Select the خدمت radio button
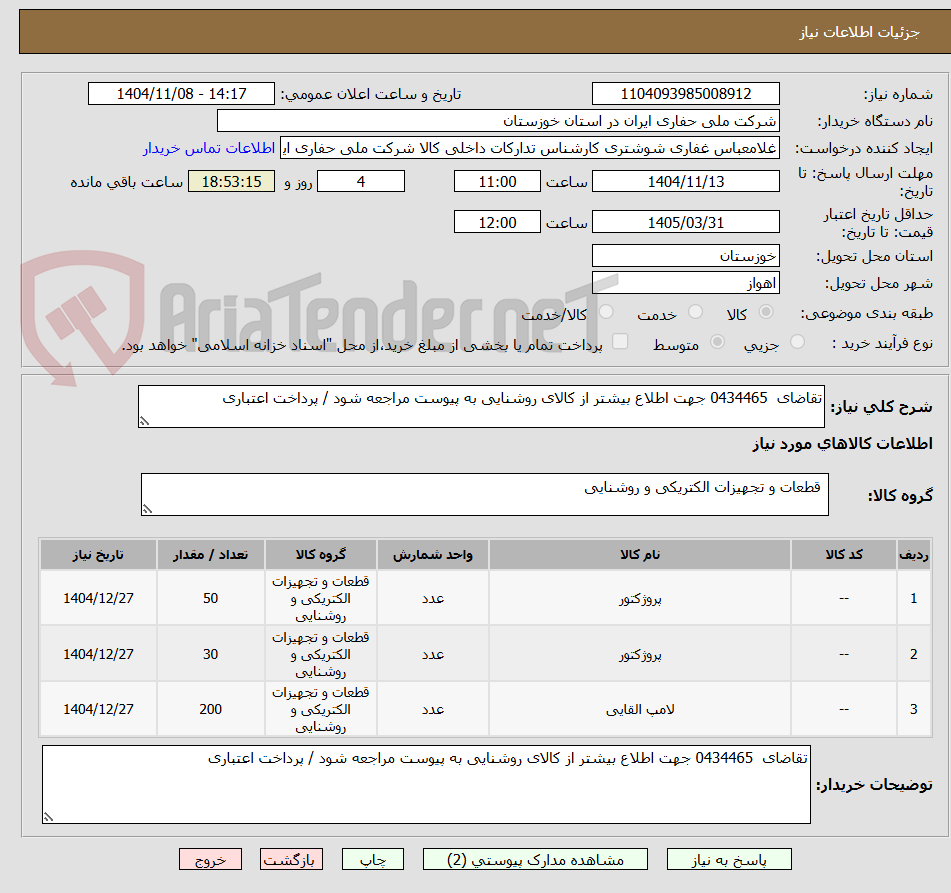 coord(694,312)
